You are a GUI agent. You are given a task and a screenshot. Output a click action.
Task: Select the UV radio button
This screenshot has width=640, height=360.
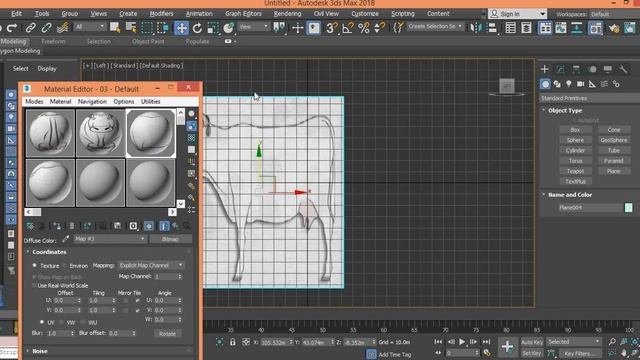point(42,322)
